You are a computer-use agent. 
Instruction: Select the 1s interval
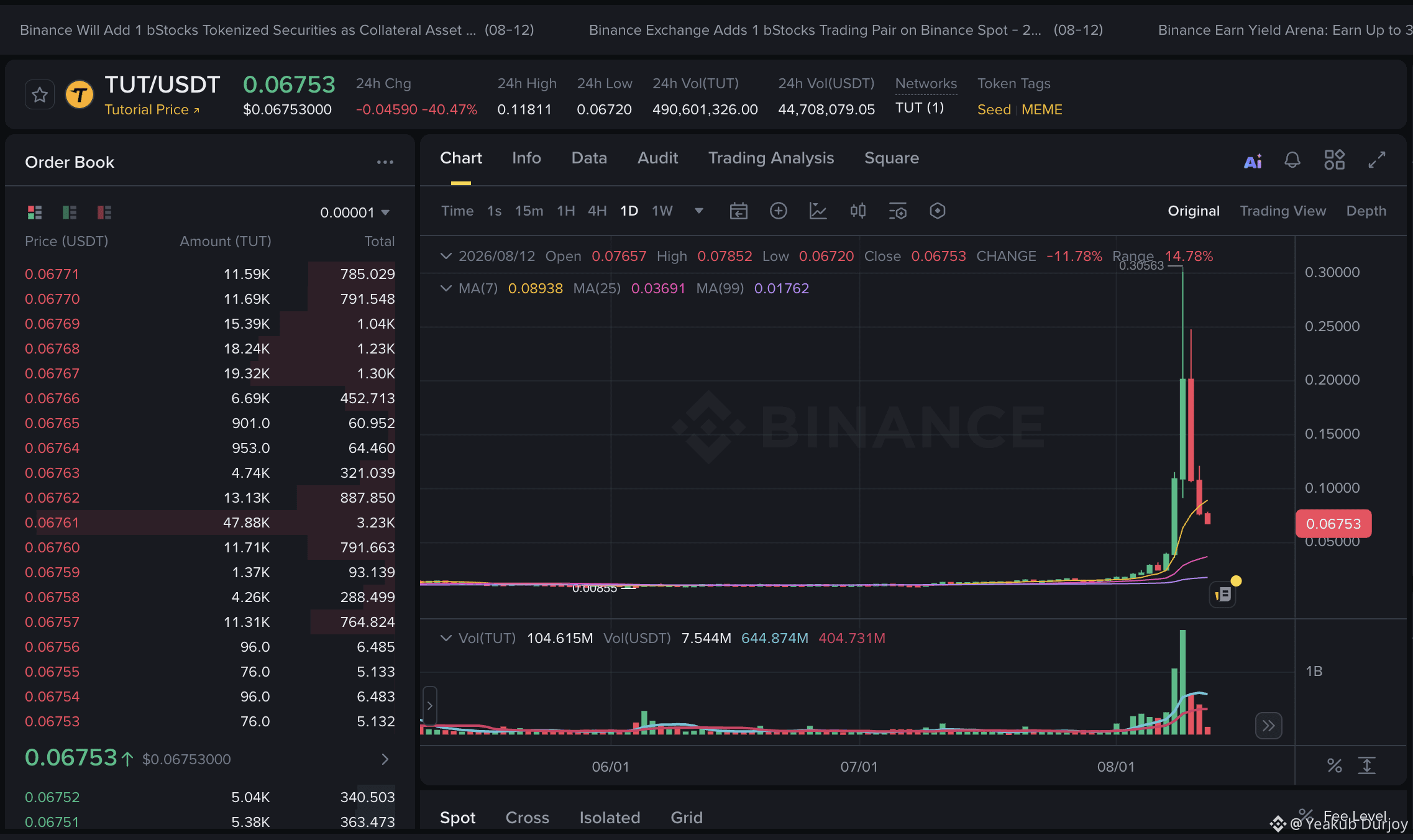pos(495,211)
